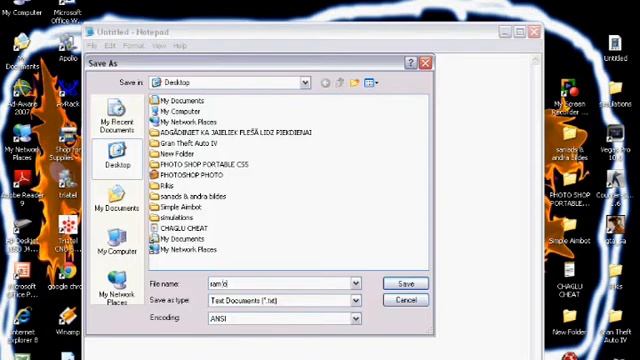Click the Notepad vertical scrollbar up arrow
Image resolution: width=640 pixels, height=360 pixels.
click(x=535, y=60)
